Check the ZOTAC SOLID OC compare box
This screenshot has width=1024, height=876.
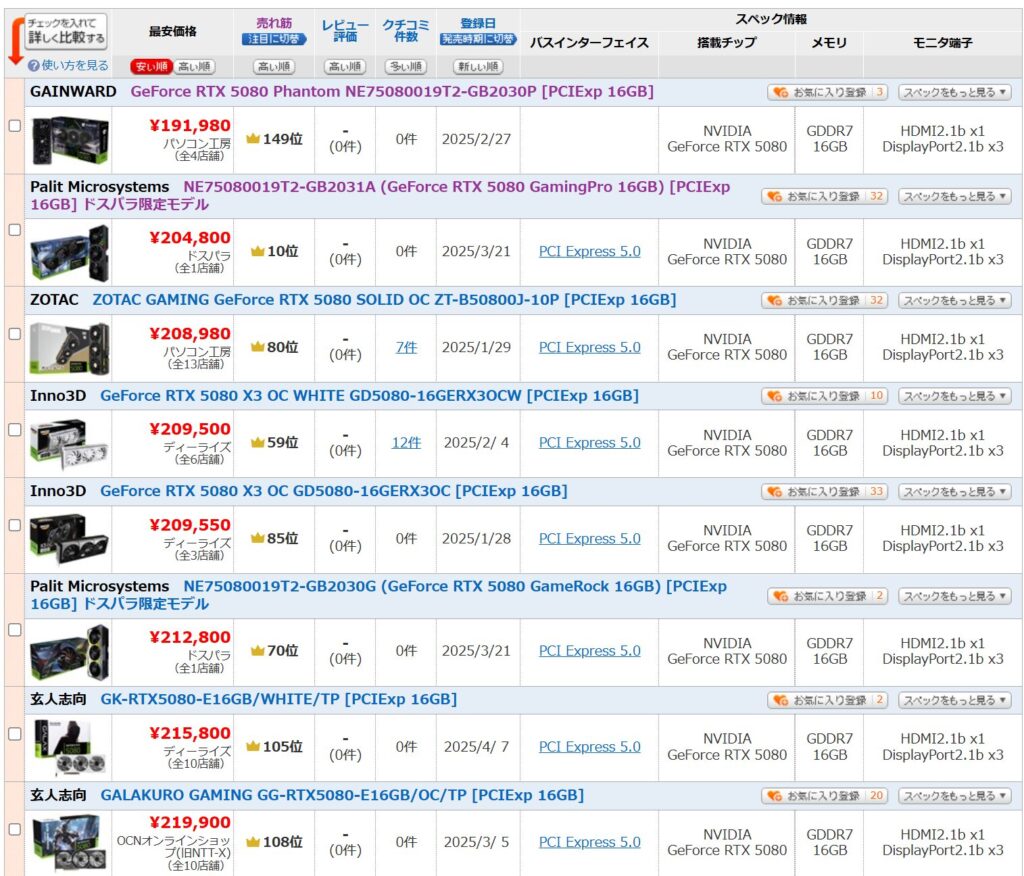[x=14, y=334]
